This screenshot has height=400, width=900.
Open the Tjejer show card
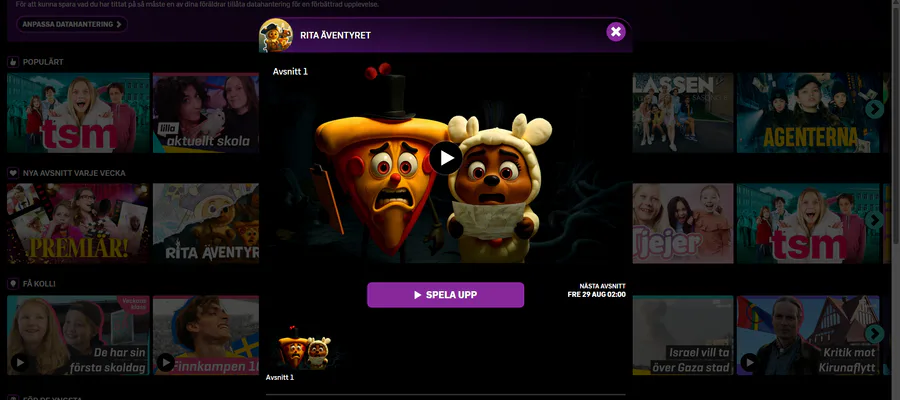683,223
